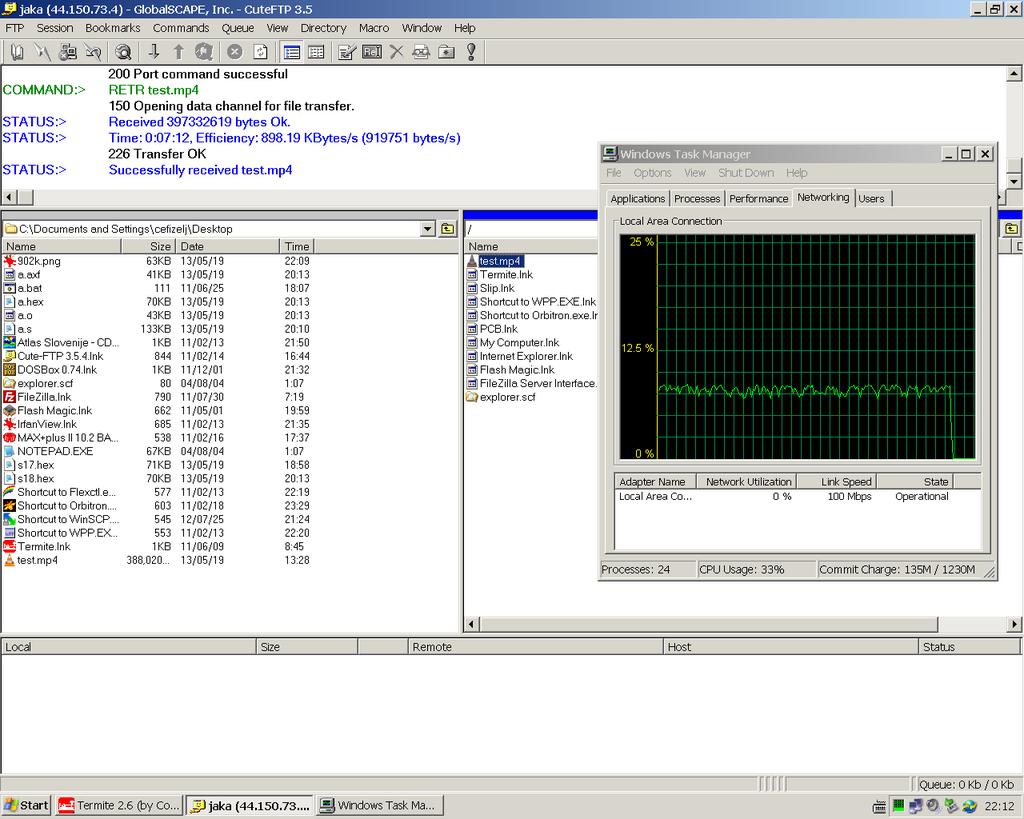
Task: Open the local path dropdown arrow
Action: [428, 229]
